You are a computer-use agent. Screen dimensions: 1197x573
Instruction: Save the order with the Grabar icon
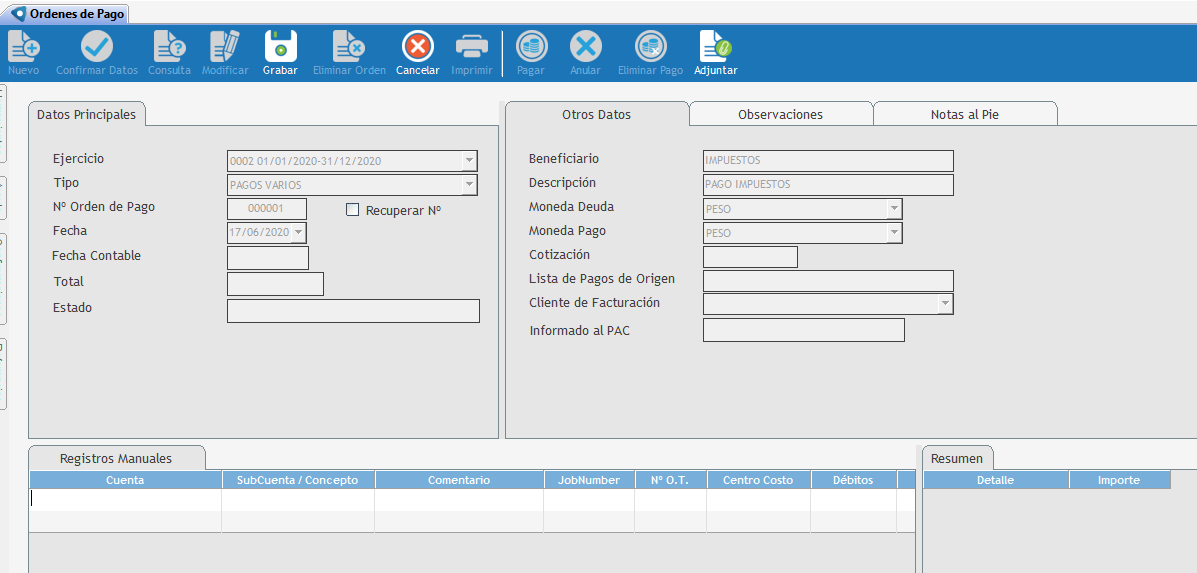(x=280, y=47)
